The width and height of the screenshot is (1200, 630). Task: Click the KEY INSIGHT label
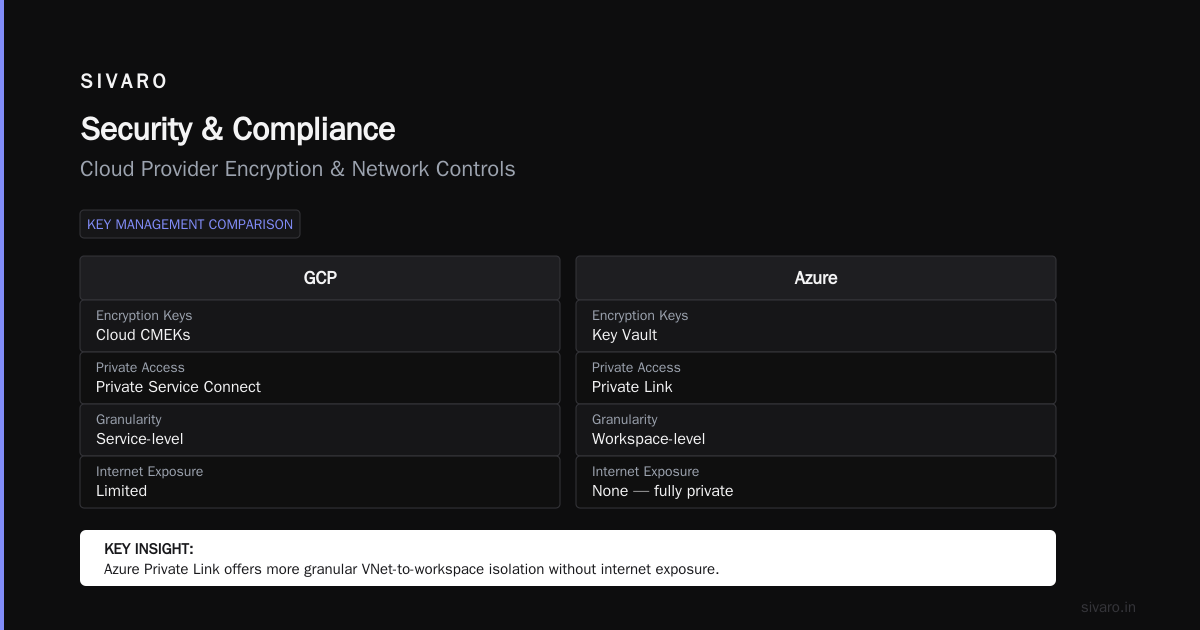click(x=149, y=549)
